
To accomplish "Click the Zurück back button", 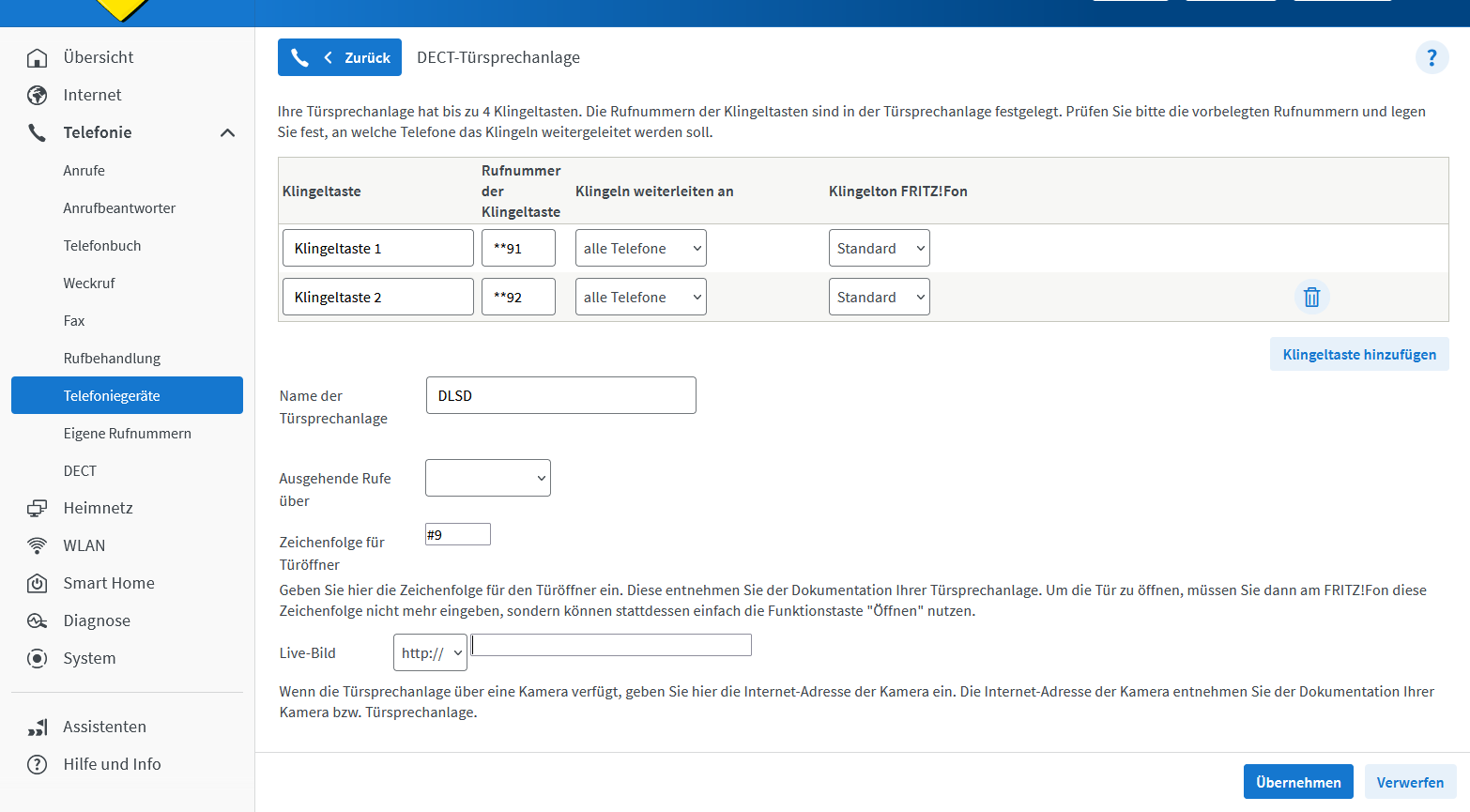I will coord(340,57).
